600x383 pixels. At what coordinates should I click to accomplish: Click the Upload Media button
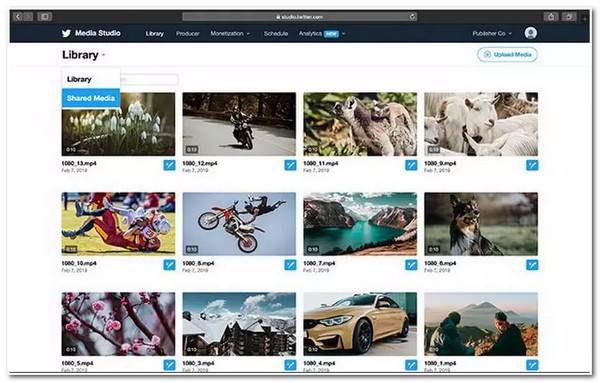pos(507,55)
